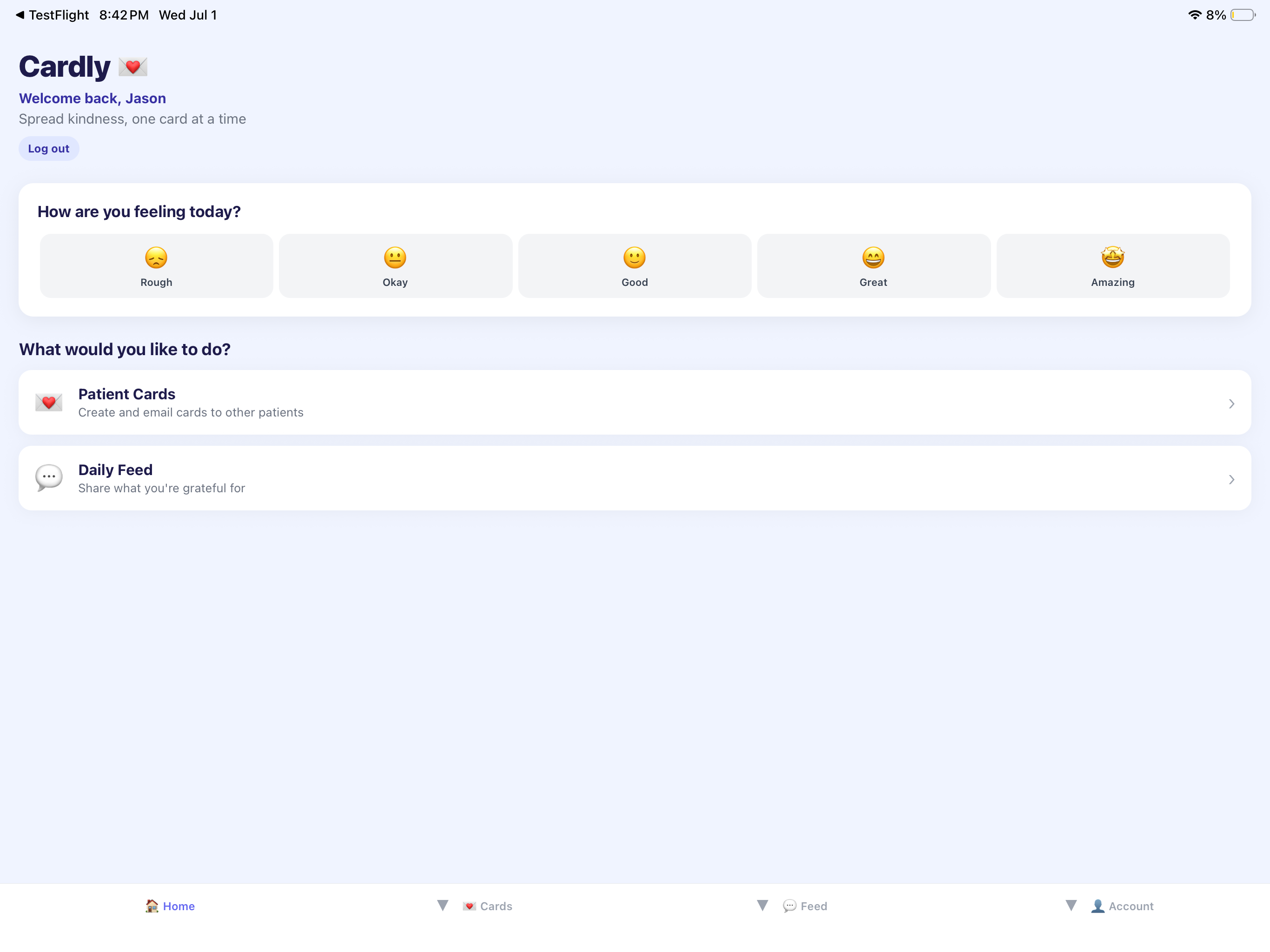Click the triangle before Feed tab

pos(762,906)
